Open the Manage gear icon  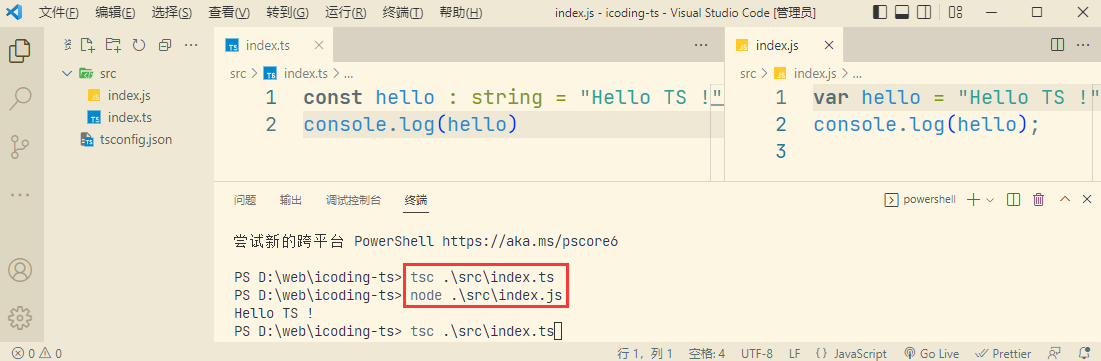click(x=20, y=318)
